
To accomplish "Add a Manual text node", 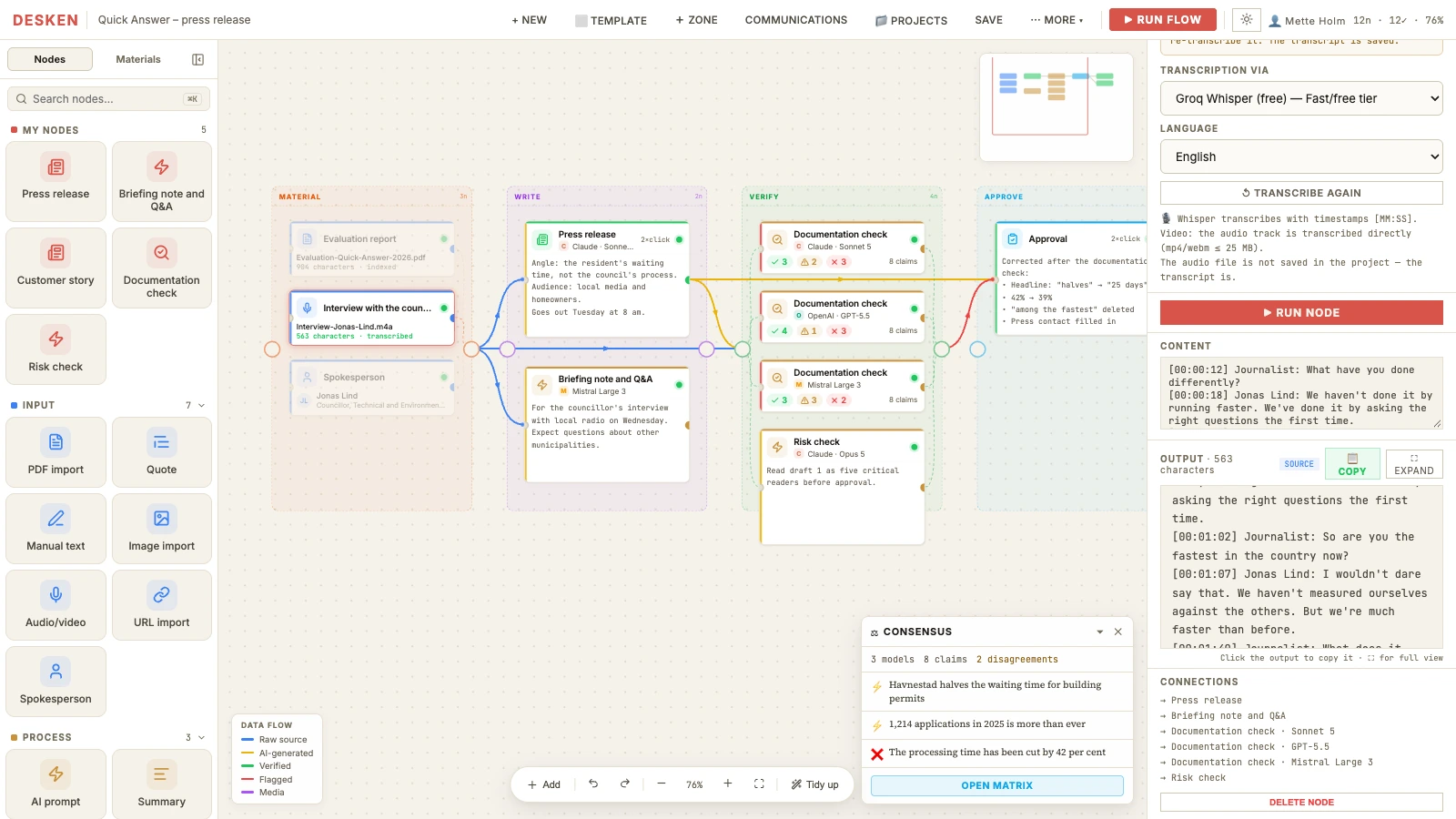I will [56, 529].
